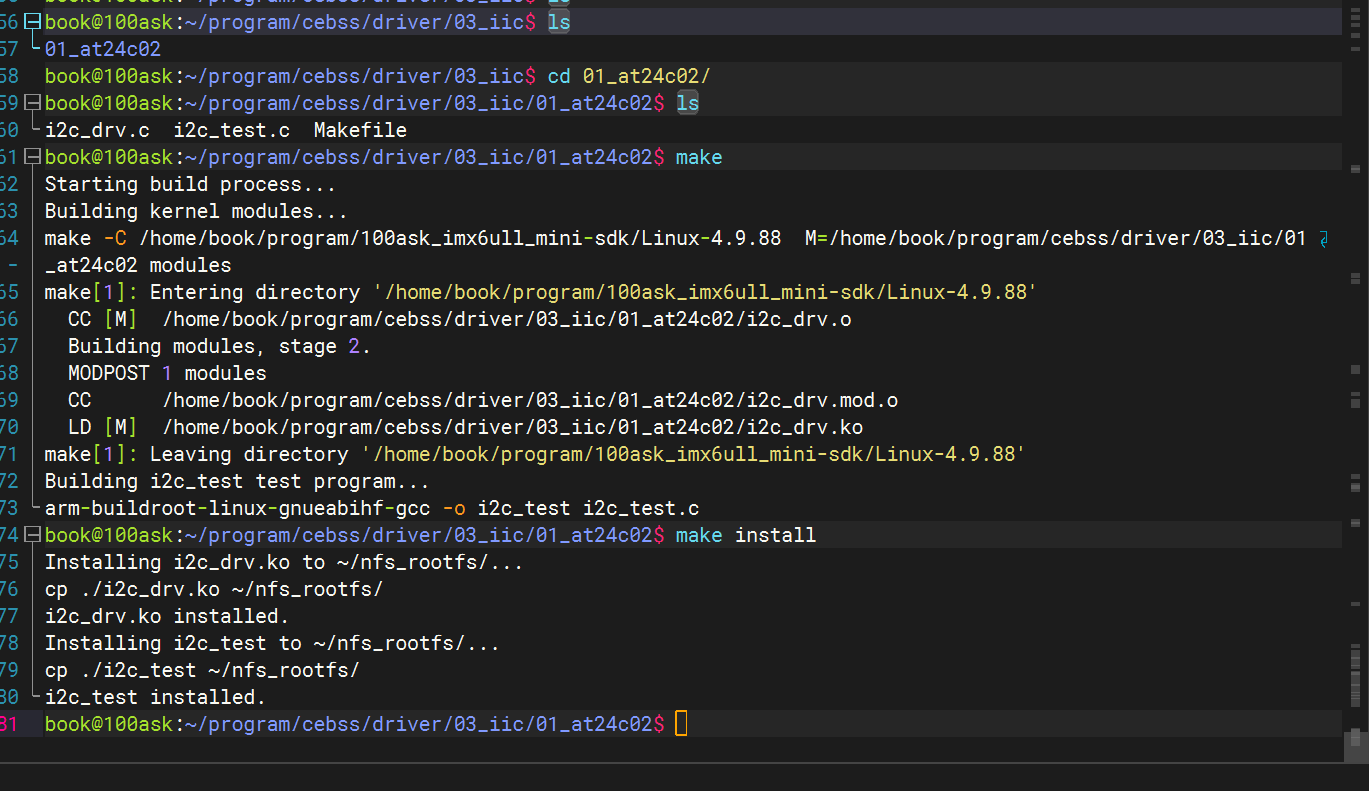The width and height of the screenshot is (1369, 791).
Task: Click the 'cp ./i2c_drv.ko ~/nfs_rootfs/' line
Action: (x=214, y=588)
